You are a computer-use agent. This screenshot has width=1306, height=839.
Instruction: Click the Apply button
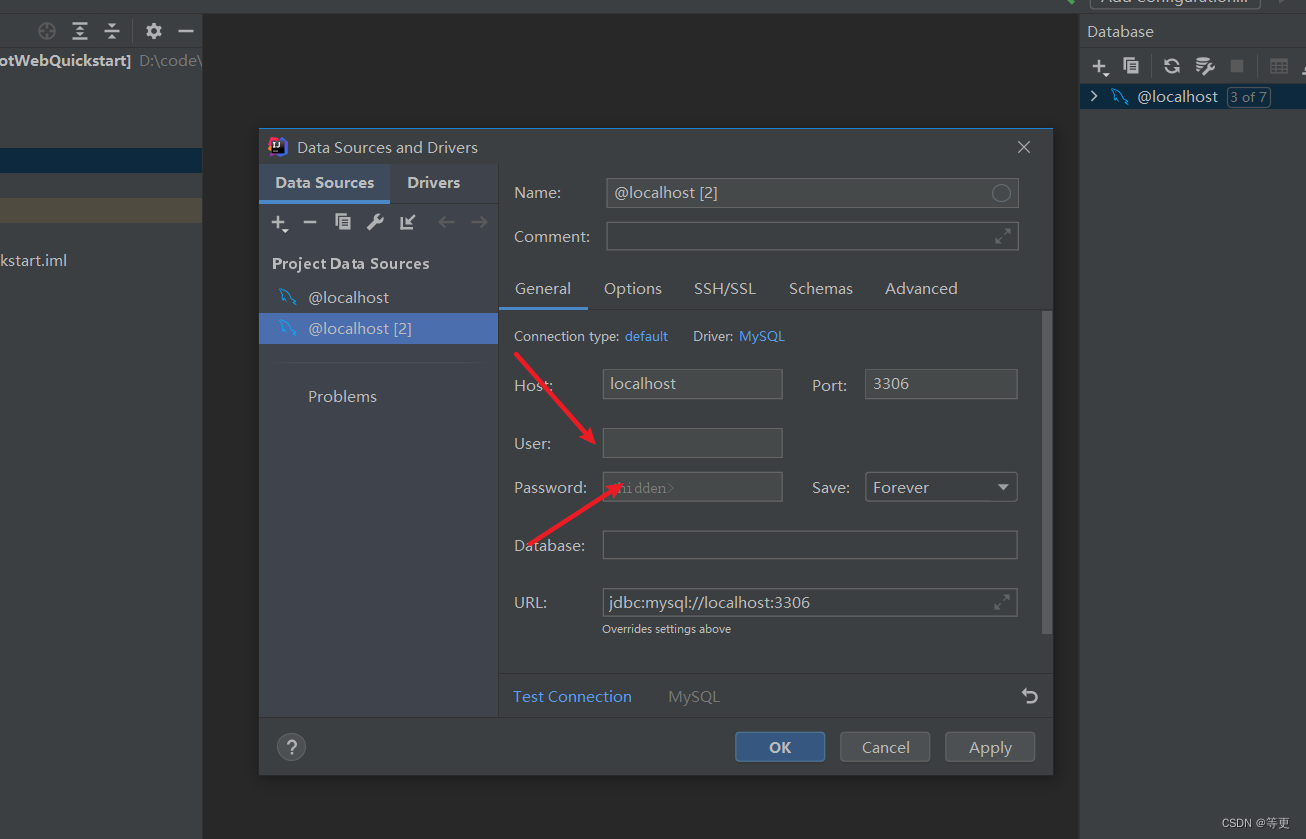(x=990, y=747)
